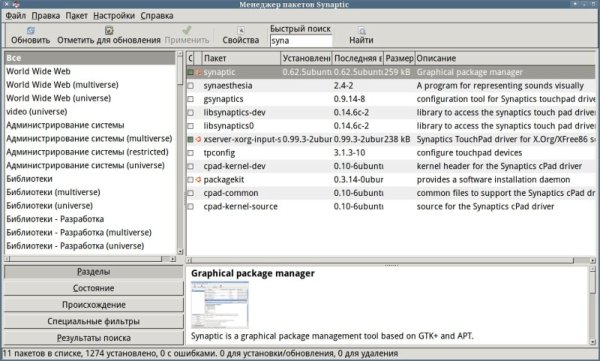This screenshot has height=361, width=600.
Task: Click description pane vertical scrollbar
Action: click(x=592, y=305)
